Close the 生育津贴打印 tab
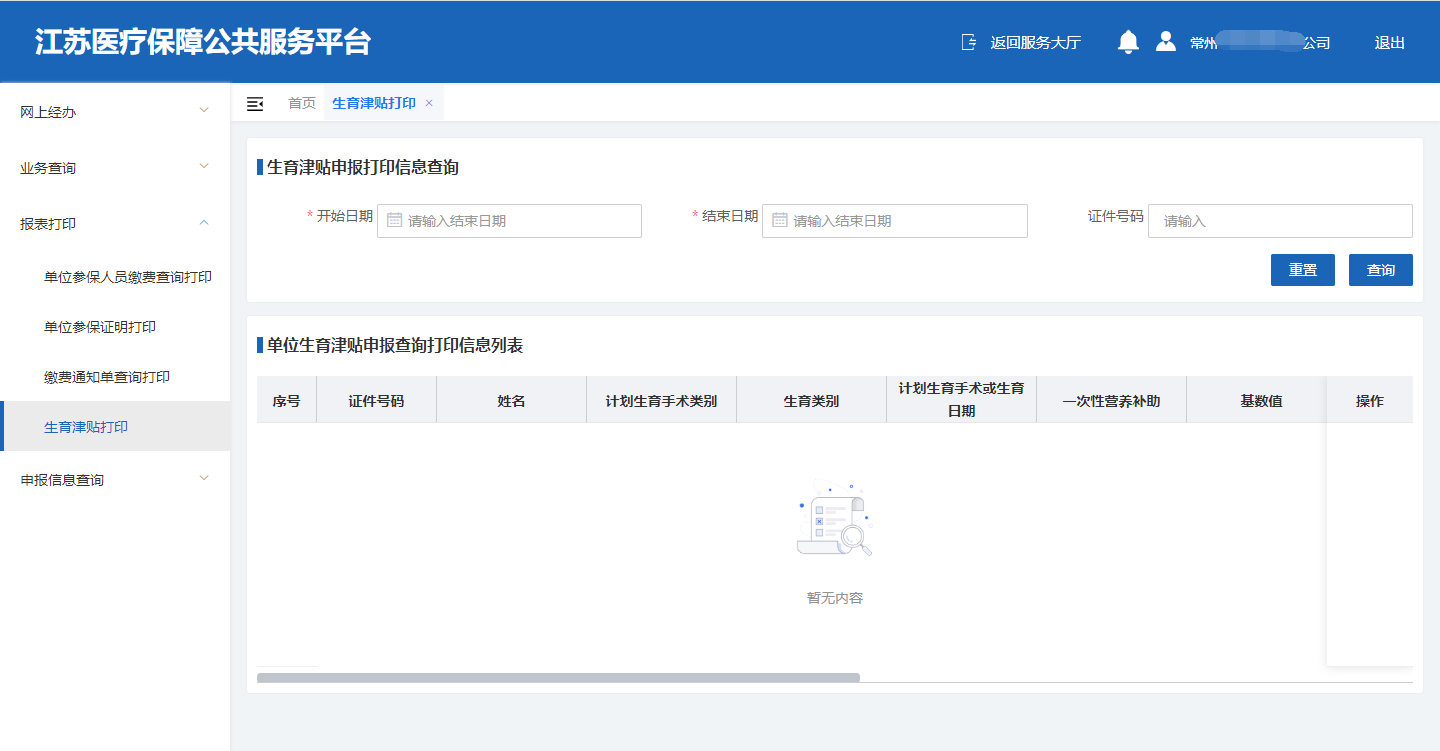The width and height of the screenshot is (1440, 751). (x=428, y=103)
